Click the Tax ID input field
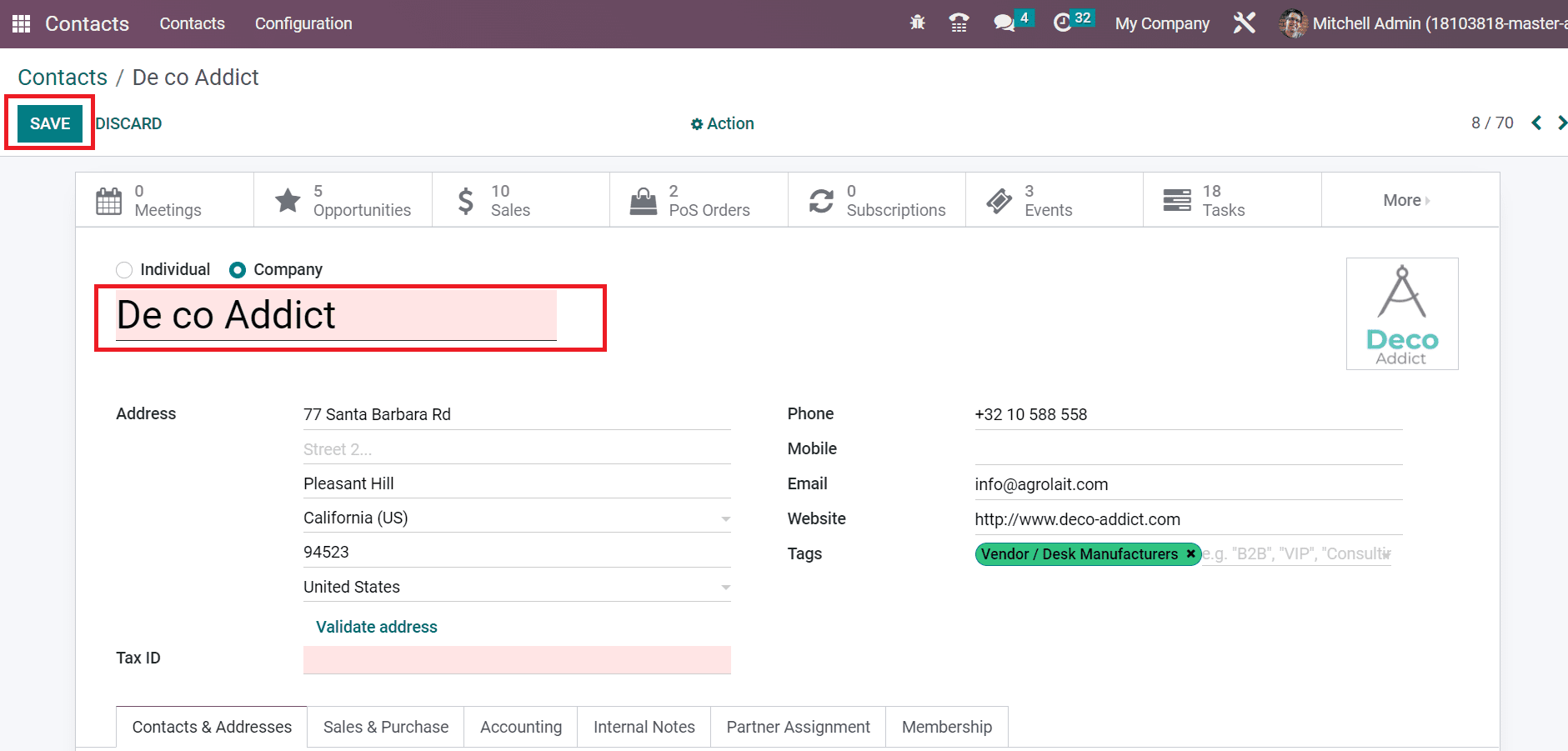 517,659
